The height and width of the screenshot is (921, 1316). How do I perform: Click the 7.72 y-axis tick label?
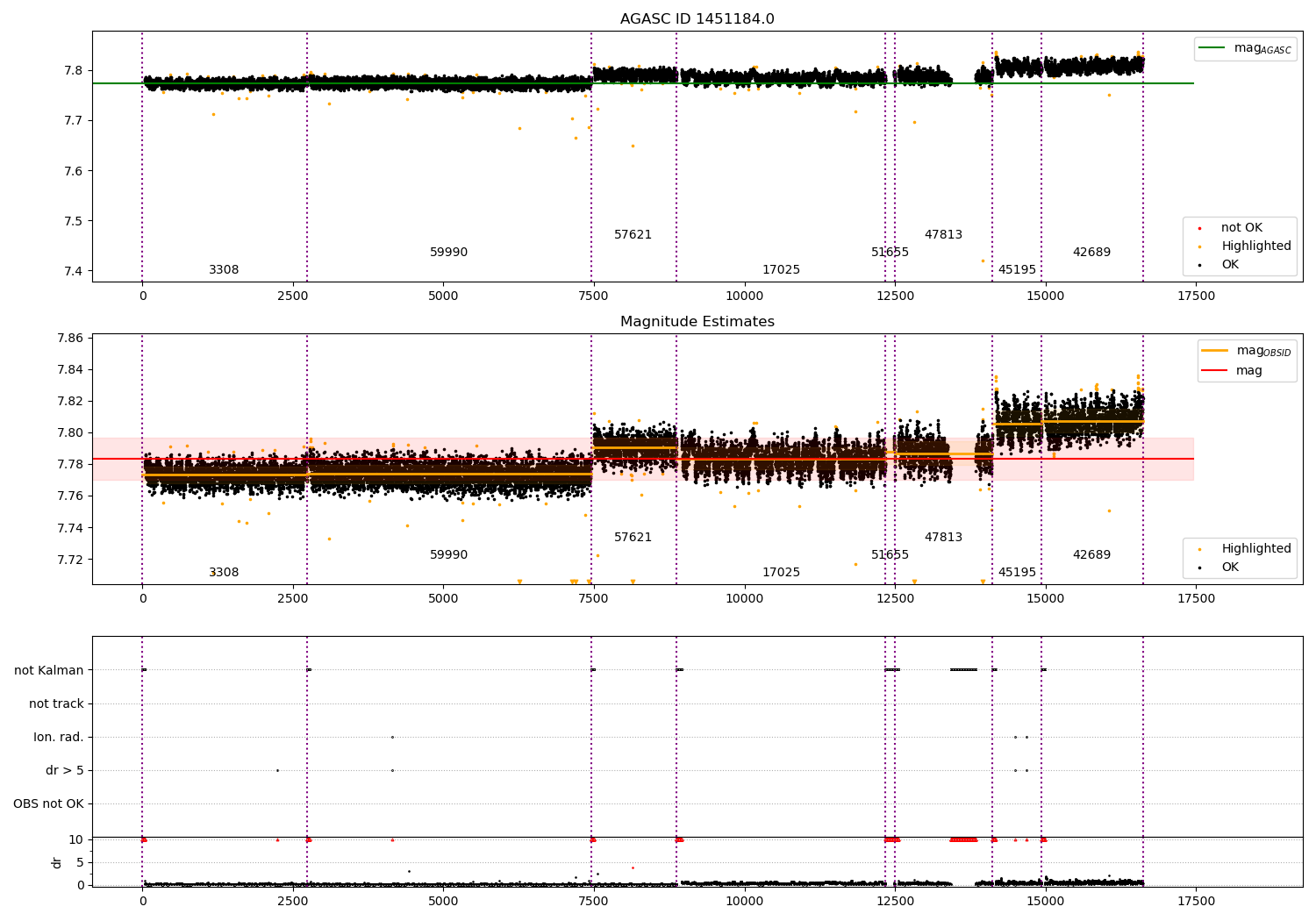click(70, 560)
